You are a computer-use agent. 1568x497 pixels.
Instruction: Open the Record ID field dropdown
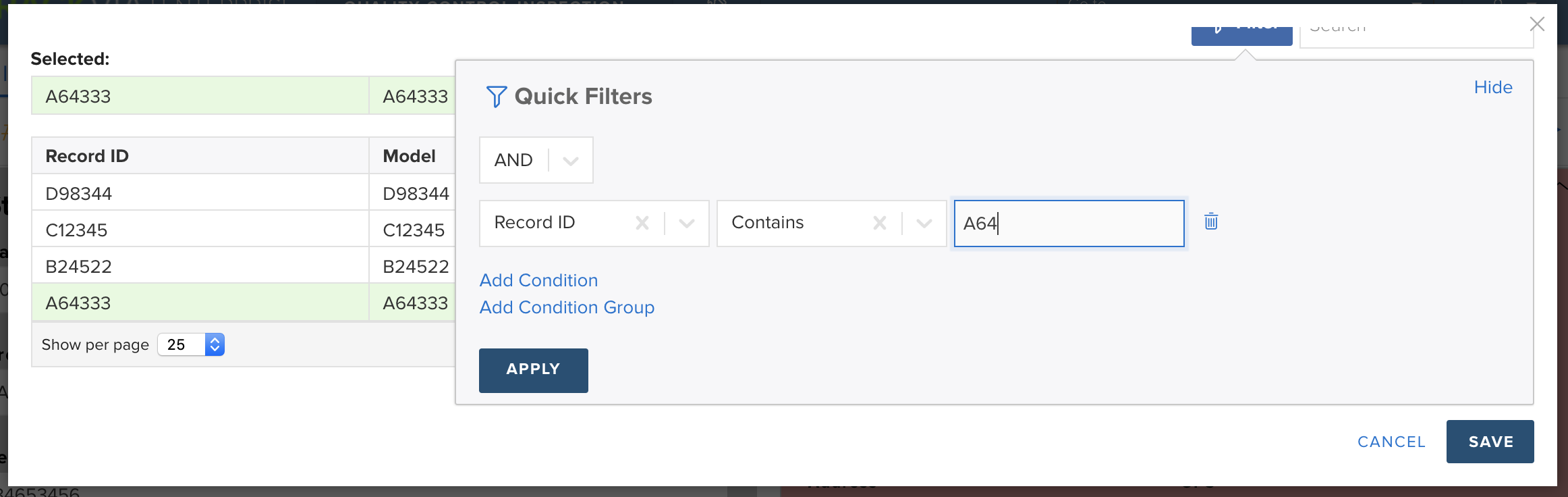click(x=687, y=224)
